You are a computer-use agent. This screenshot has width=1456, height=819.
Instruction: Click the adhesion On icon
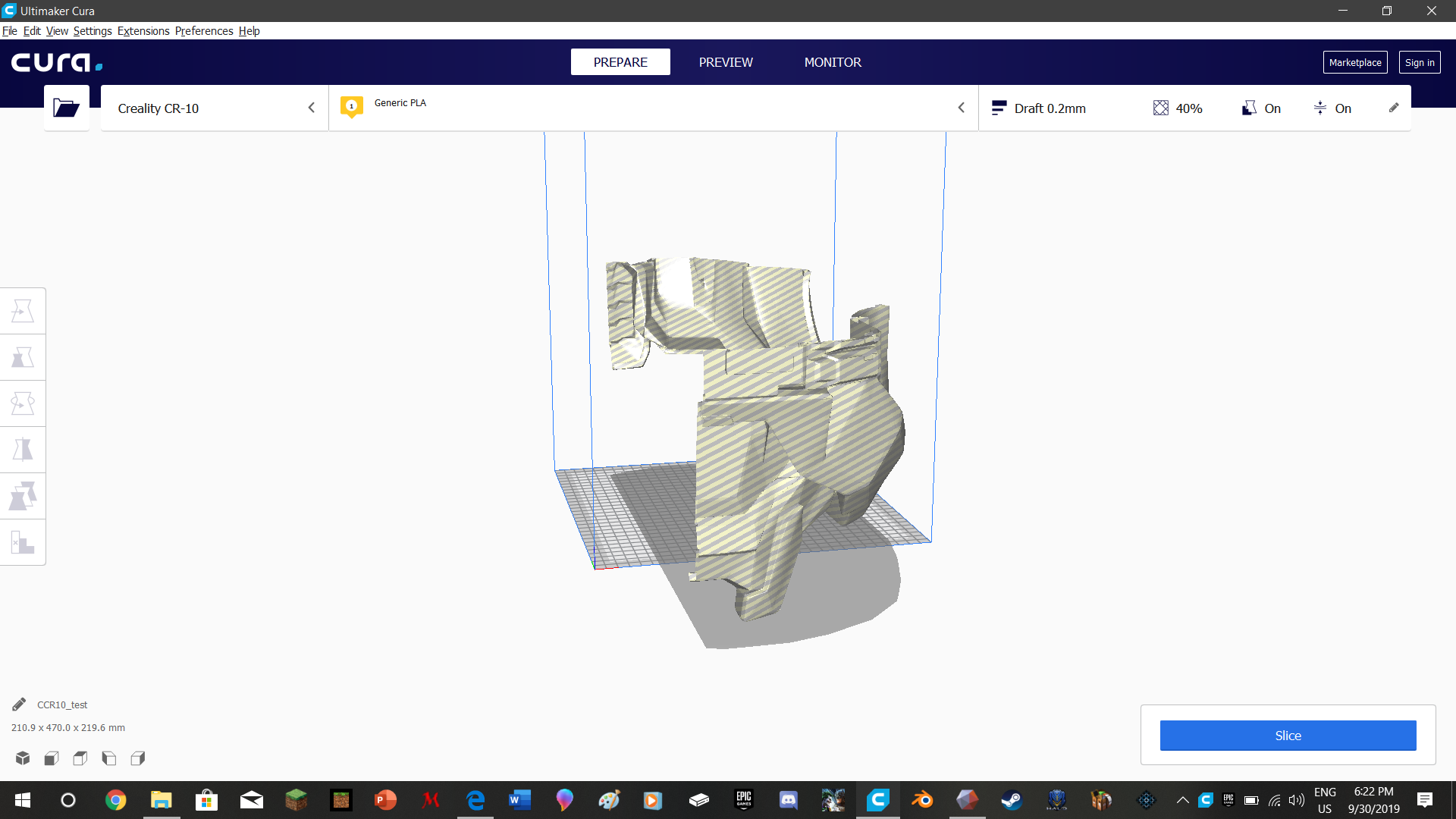1320,108
